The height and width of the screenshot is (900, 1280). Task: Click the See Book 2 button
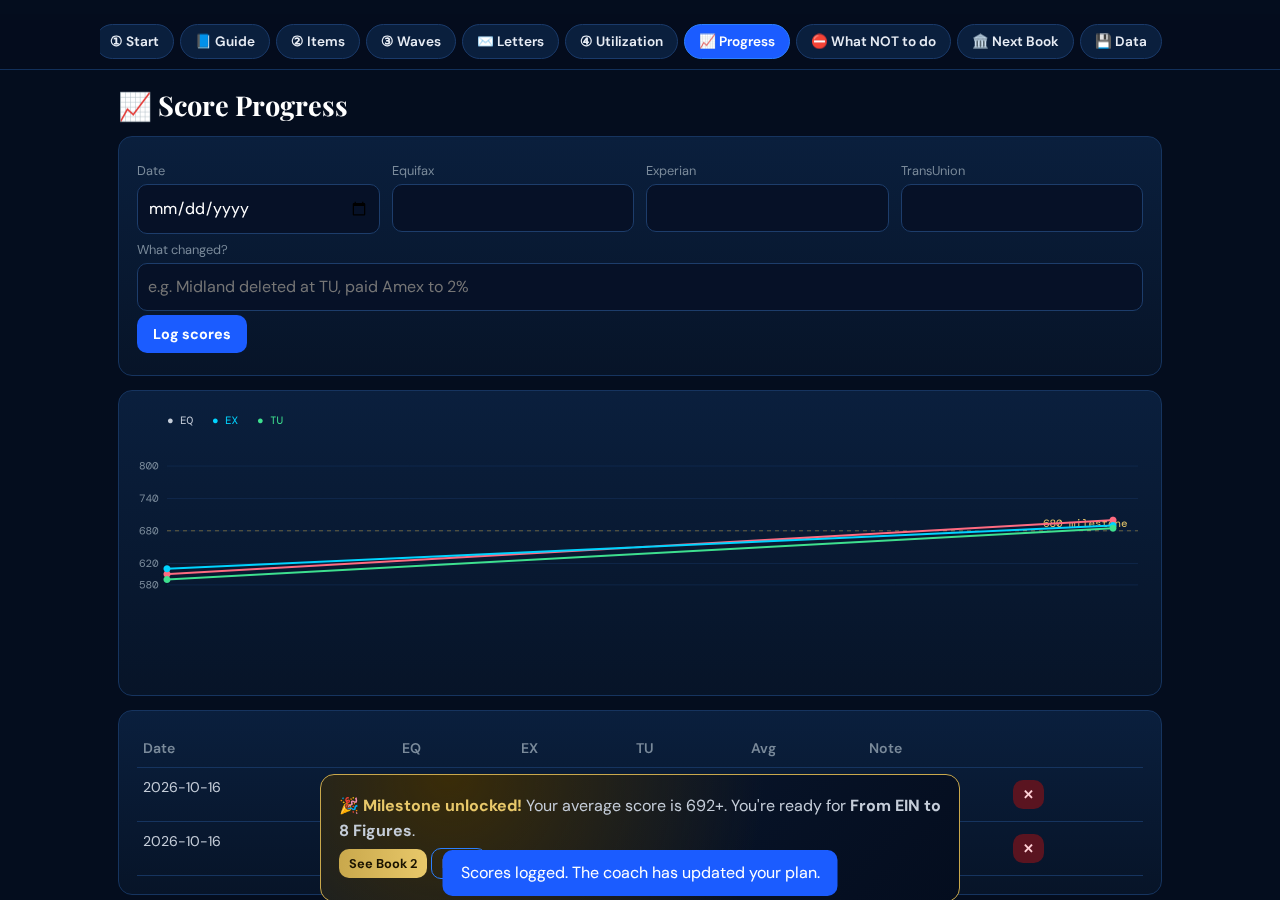click(383, 864)
